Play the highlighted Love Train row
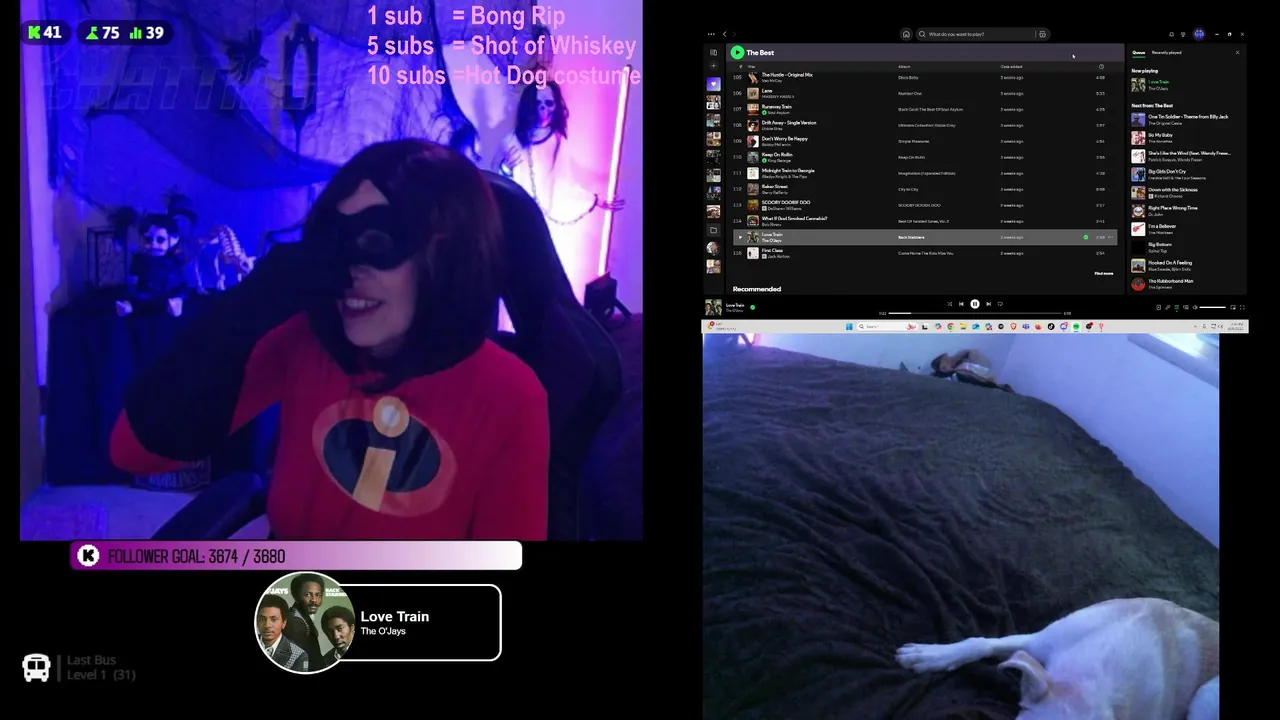The height and width of the screenshot is (720, 1280). pos(740,237)
